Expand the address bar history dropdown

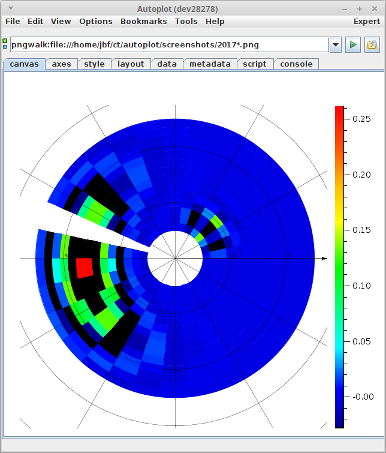point(336,45)
